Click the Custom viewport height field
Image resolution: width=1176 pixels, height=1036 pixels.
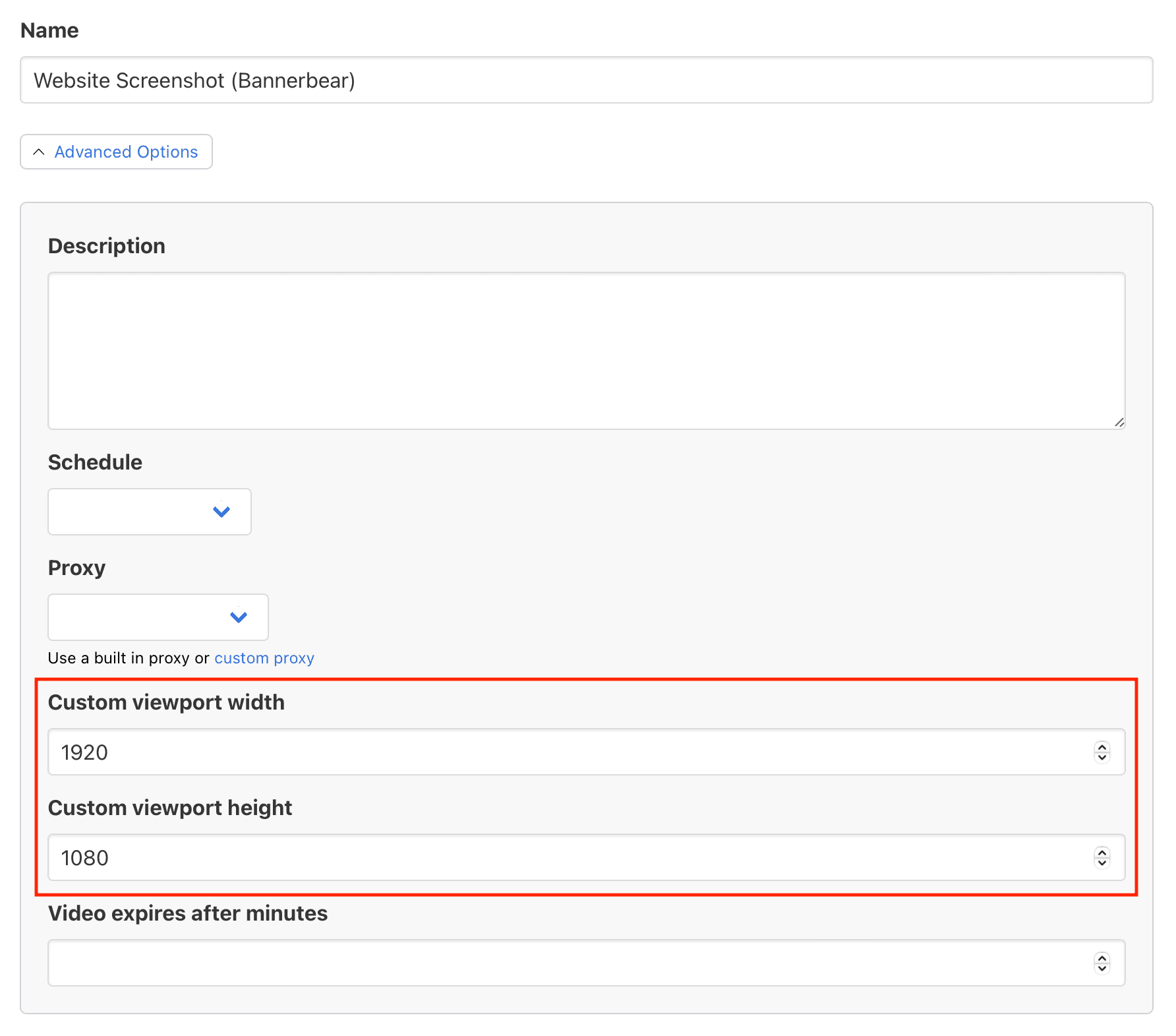[x=567, y=858]
